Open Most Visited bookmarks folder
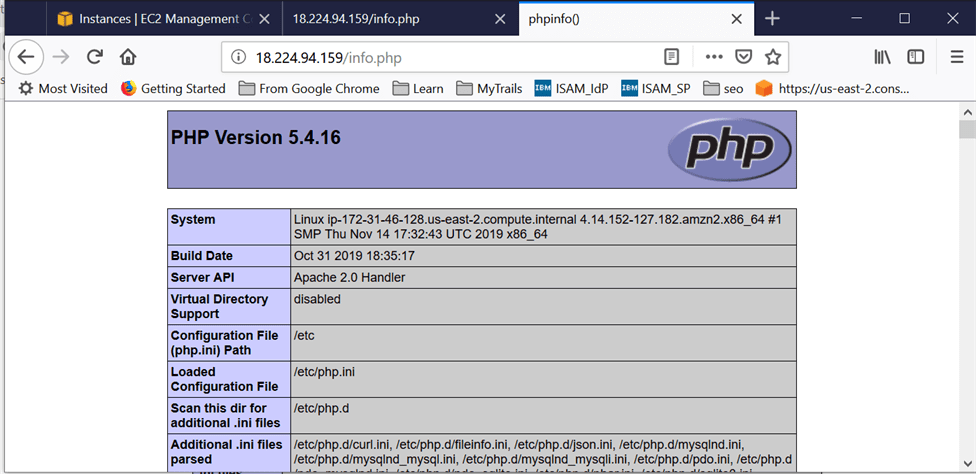This screenshot has width=976, height=474. click(63, 88)
